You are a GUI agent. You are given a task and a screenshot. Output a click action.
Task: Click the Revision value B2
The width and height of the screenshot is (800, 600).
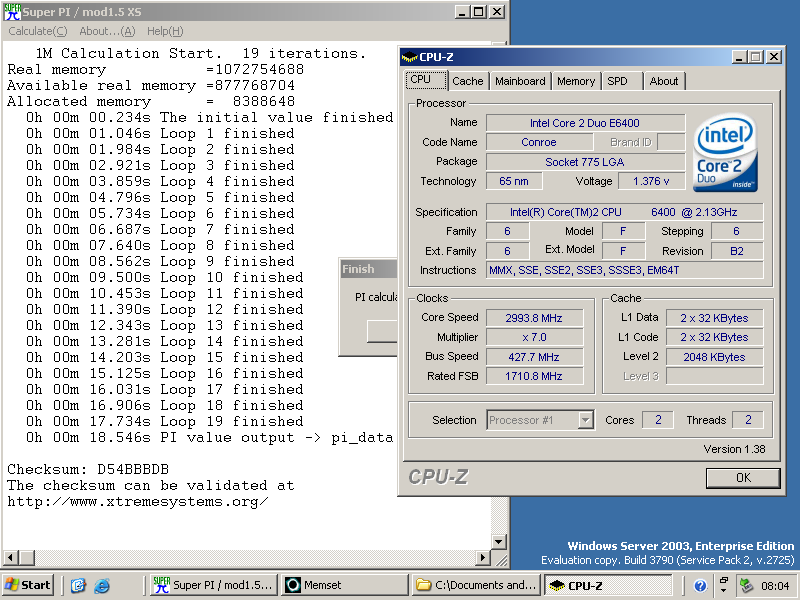[737, 251]
